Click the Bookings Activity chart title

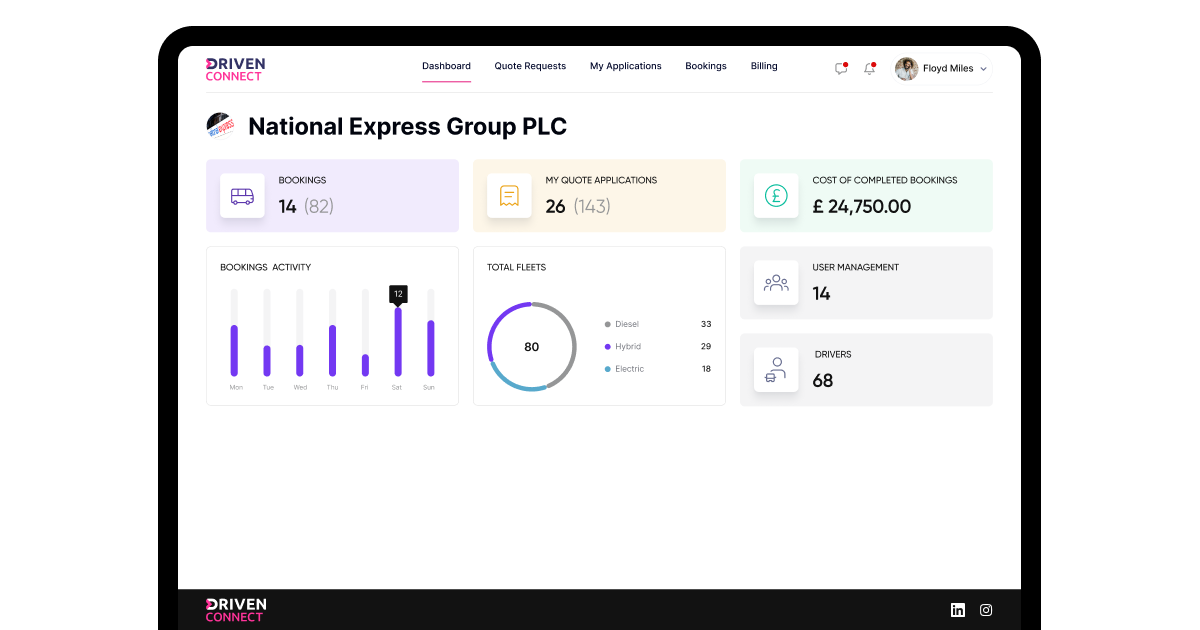[x=265, y=267]
